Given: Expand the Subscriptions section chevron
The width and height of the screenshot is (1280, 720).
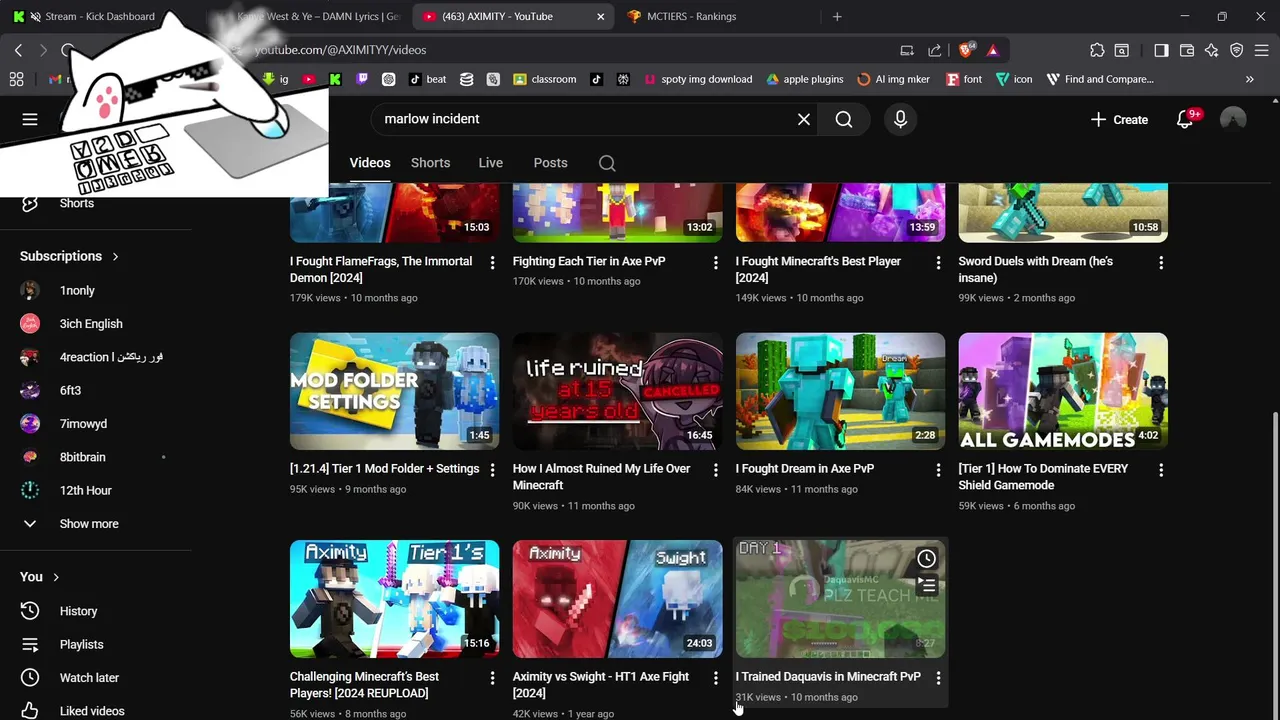Looking at the screenshot, I should tap(115, 256).
